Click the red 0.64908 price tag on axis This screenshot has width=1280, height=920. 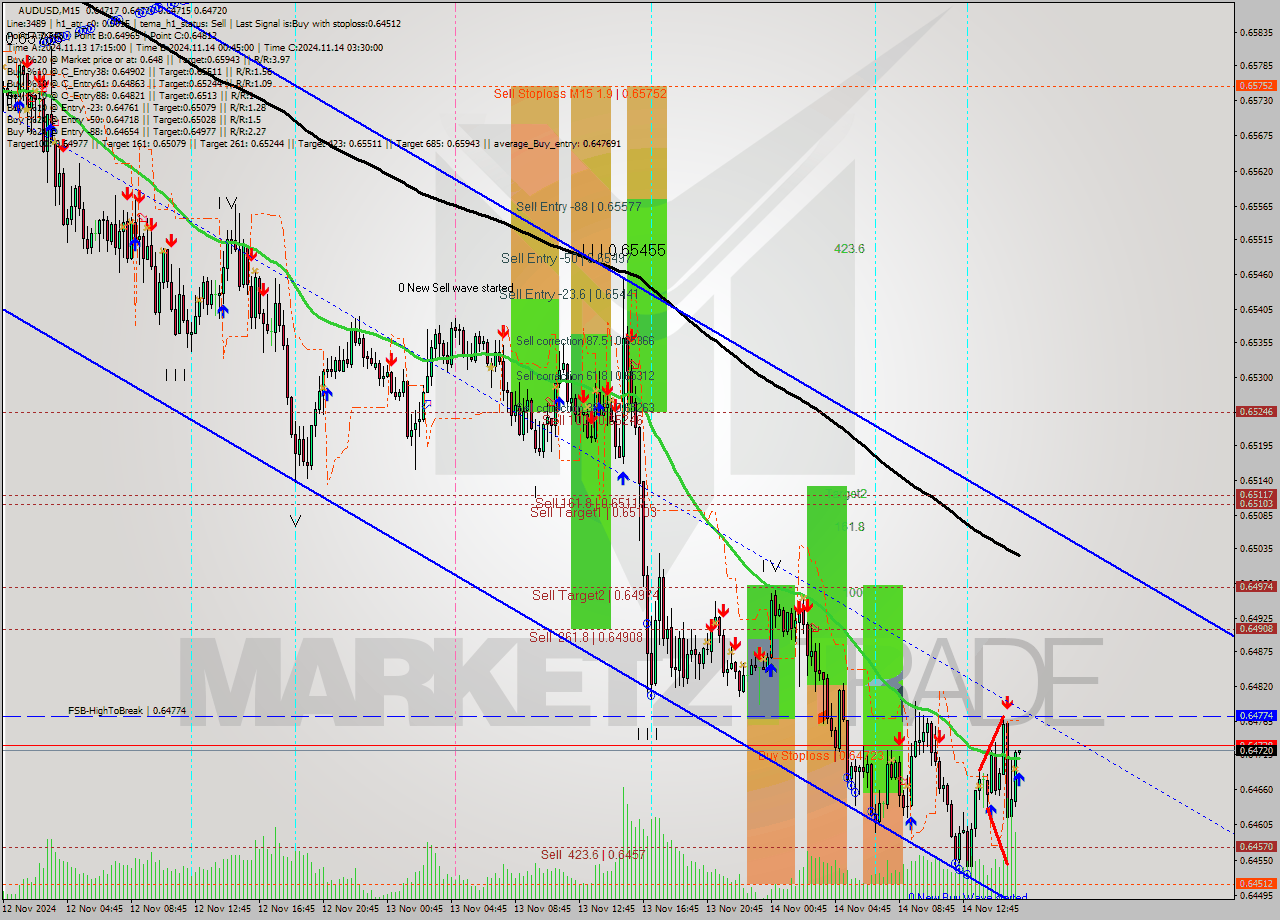(1256, 628)
